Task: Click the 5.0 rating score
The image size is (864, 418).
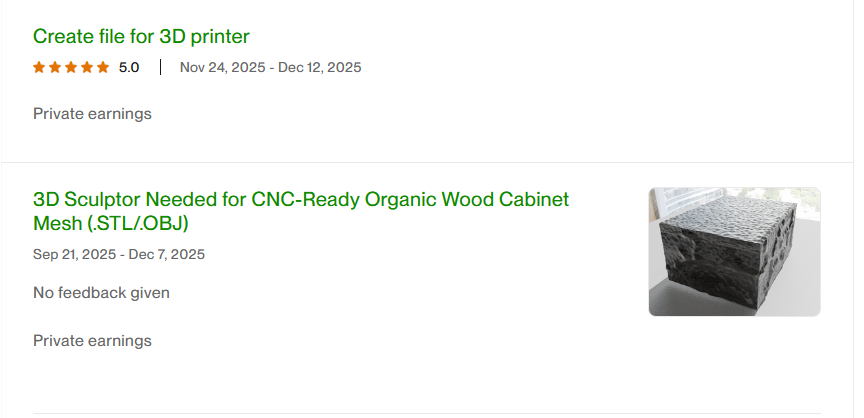Action: tap(129, 68)
